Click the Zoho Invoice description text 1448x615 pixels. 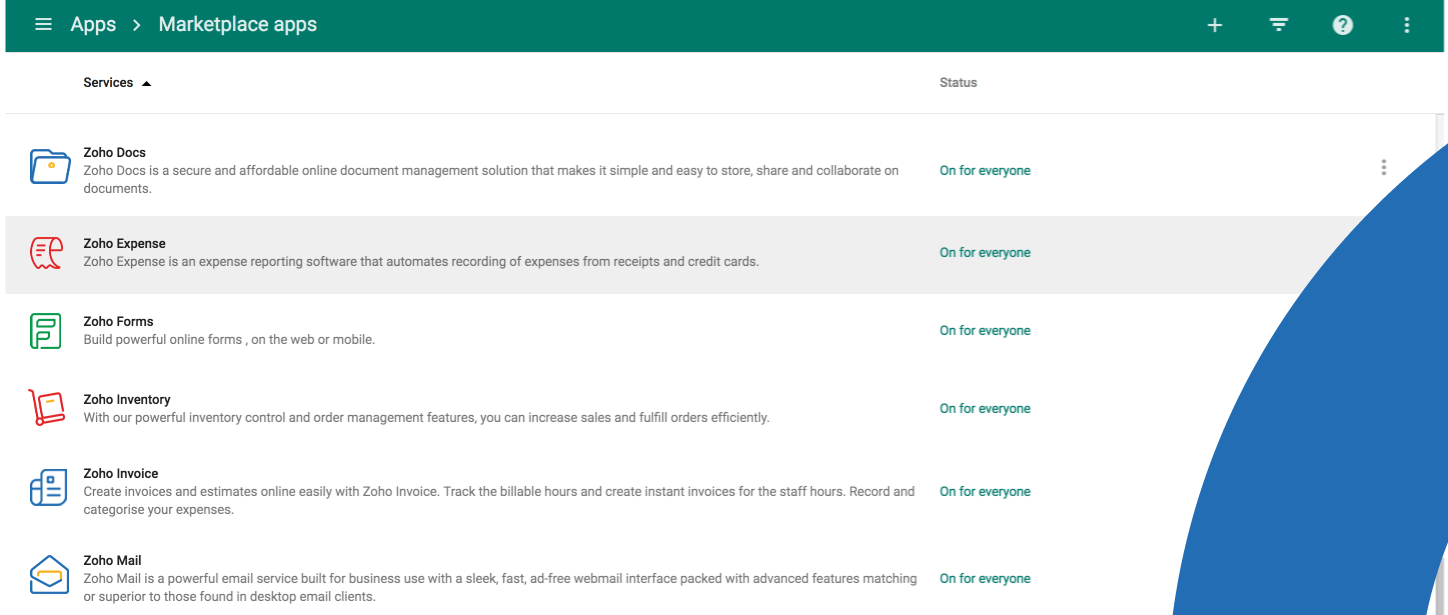(499, 501)
